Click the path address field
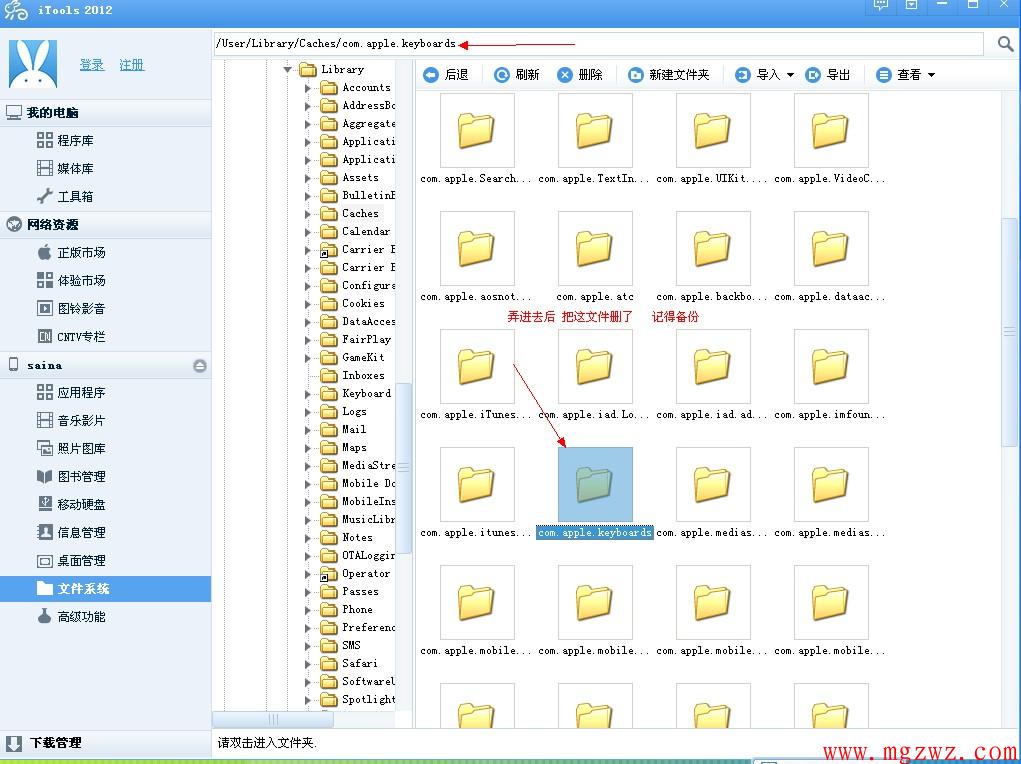Viewport: 1021px width, 764px height. click(x=598, y=44)
